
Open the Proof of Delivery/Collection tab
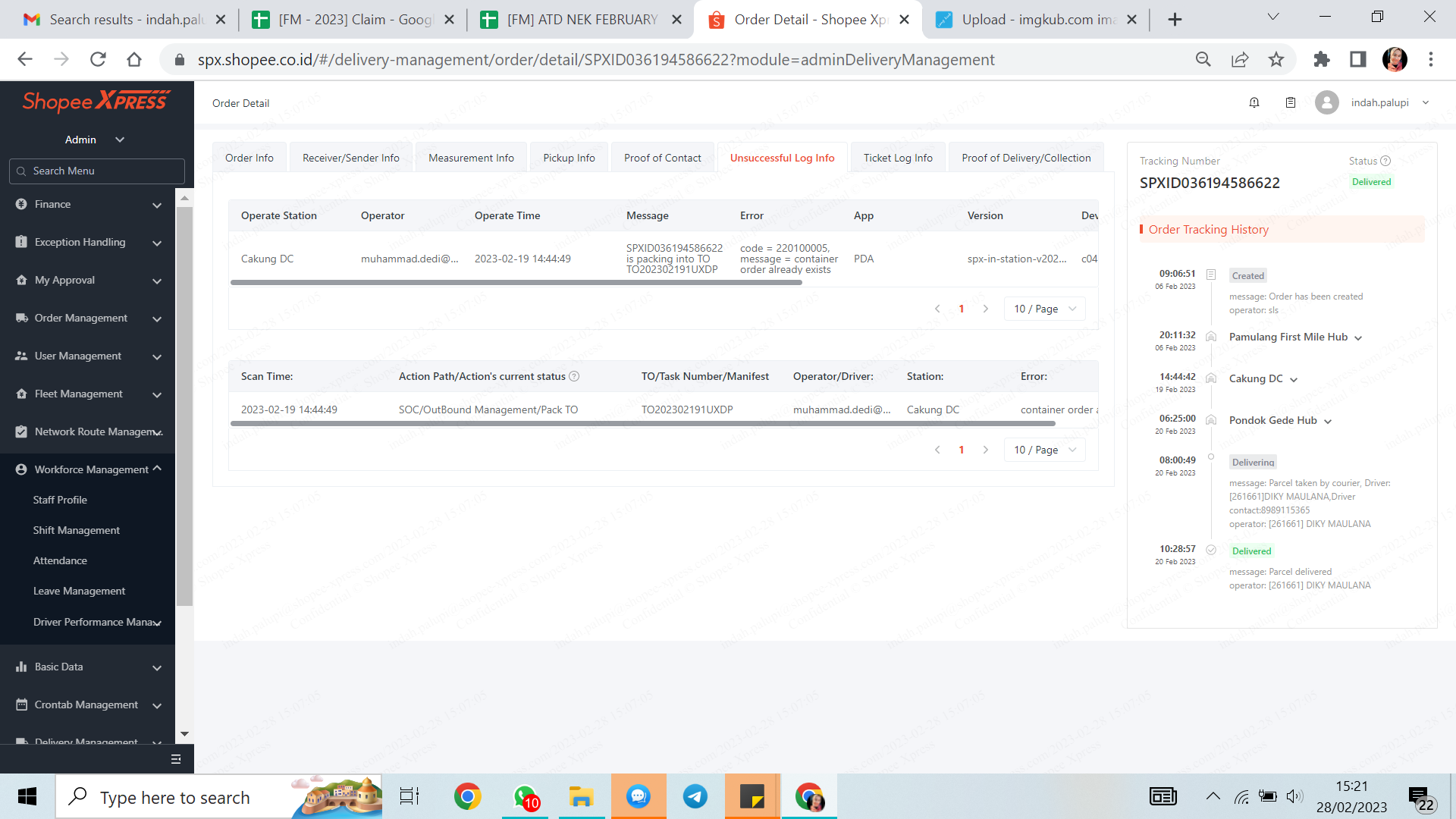click(1026, 158)
